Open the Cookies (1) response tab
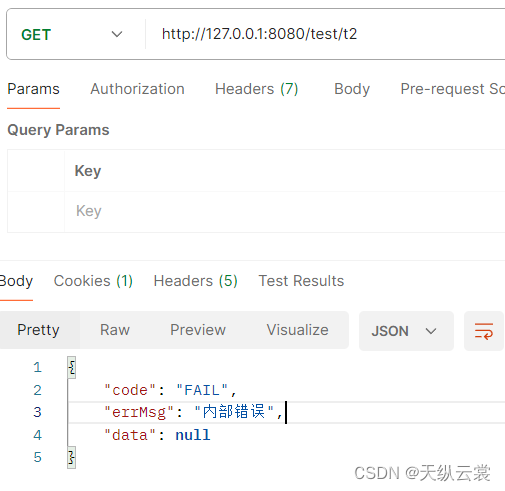The height and width of the screenshot is (491, 505). (93, 281)
